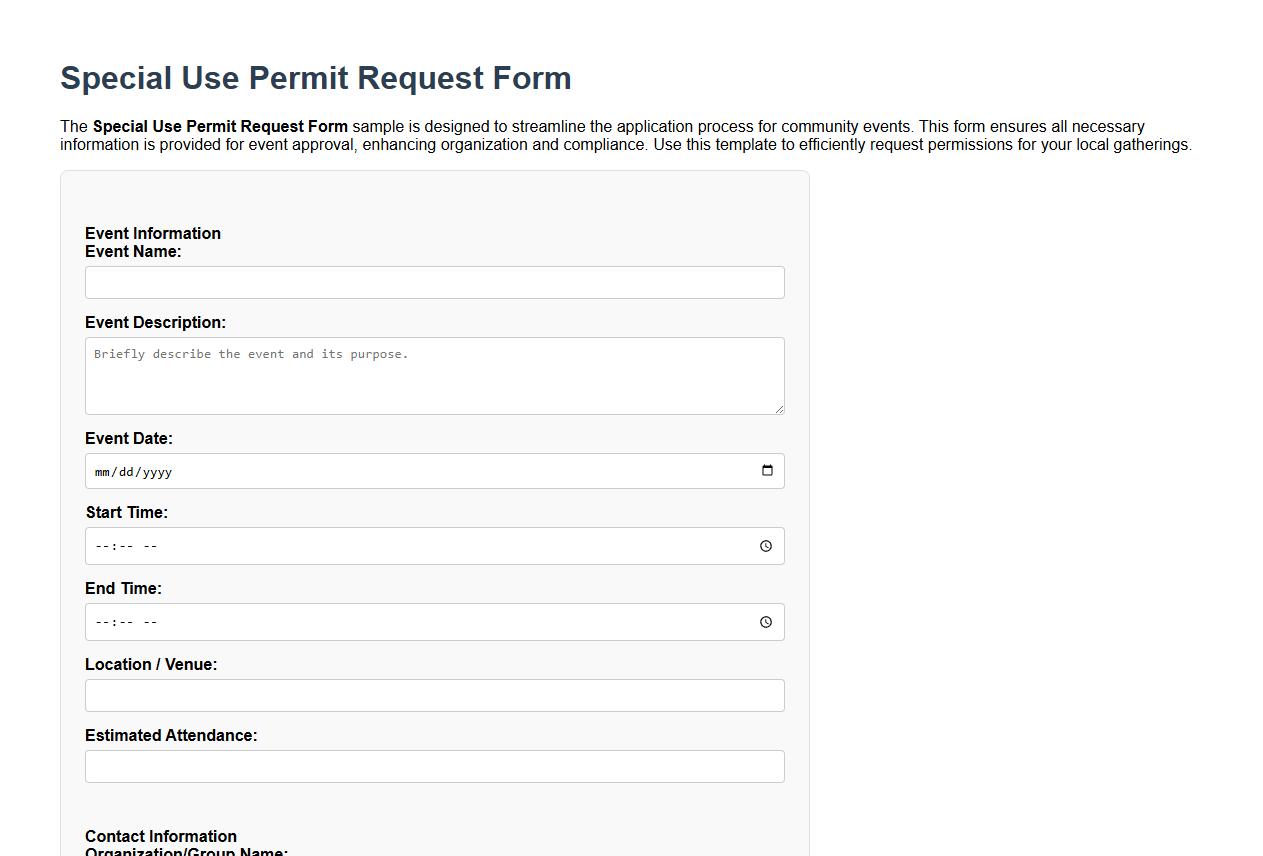Click the Event Name label
Screen dimensions: 1263x856
[133, 251]
